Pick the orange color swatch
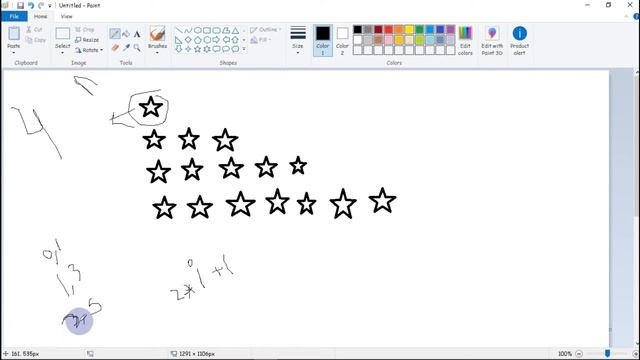This screenshot has width=640, height=360. point(399,29)
